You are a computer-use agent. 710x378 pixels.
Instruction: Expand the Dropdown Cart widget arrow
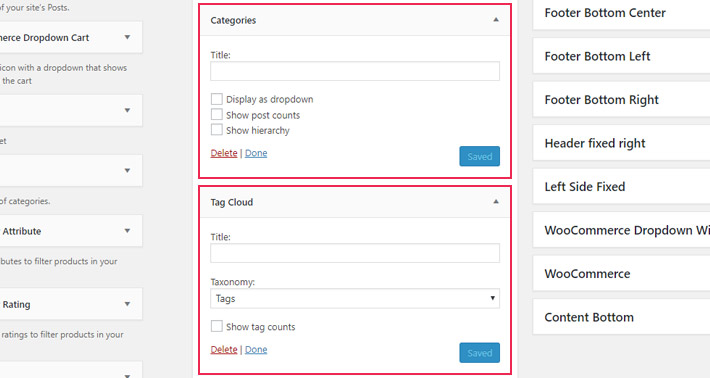tap(127, 37)
